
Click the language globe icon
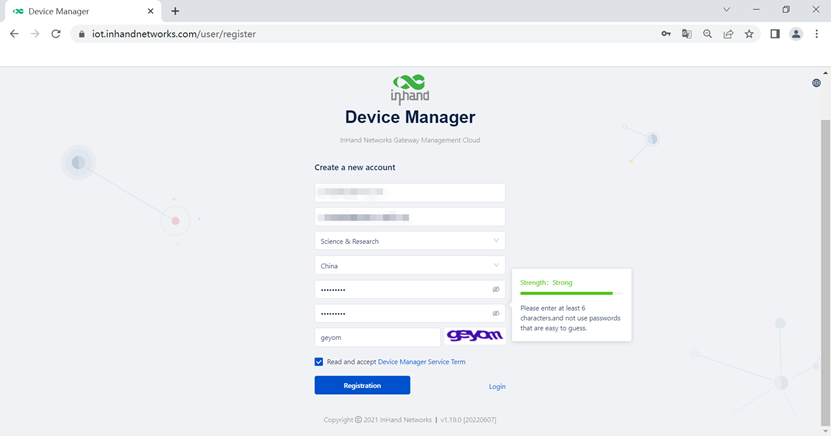(816, 83)
